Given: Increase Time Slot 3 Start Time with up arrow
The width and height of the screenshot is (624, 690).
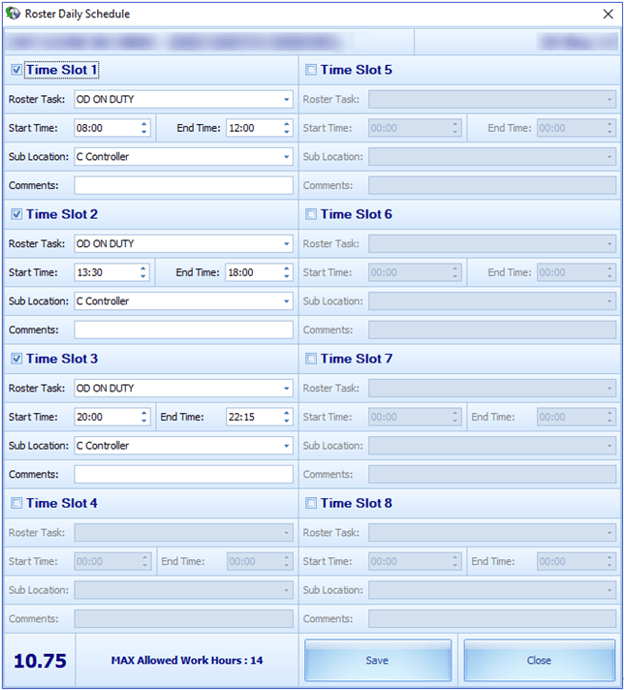Looking at the screenshot, I should point(144,413).
